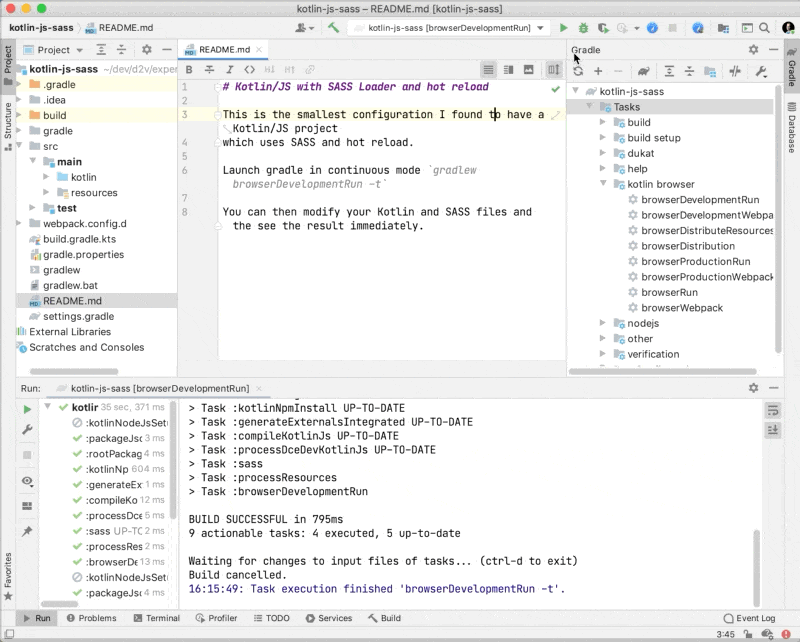Apply italic formatting
The height and width of the screenshot is (642, 800).
pyautogui.click(x=230, y=70)
